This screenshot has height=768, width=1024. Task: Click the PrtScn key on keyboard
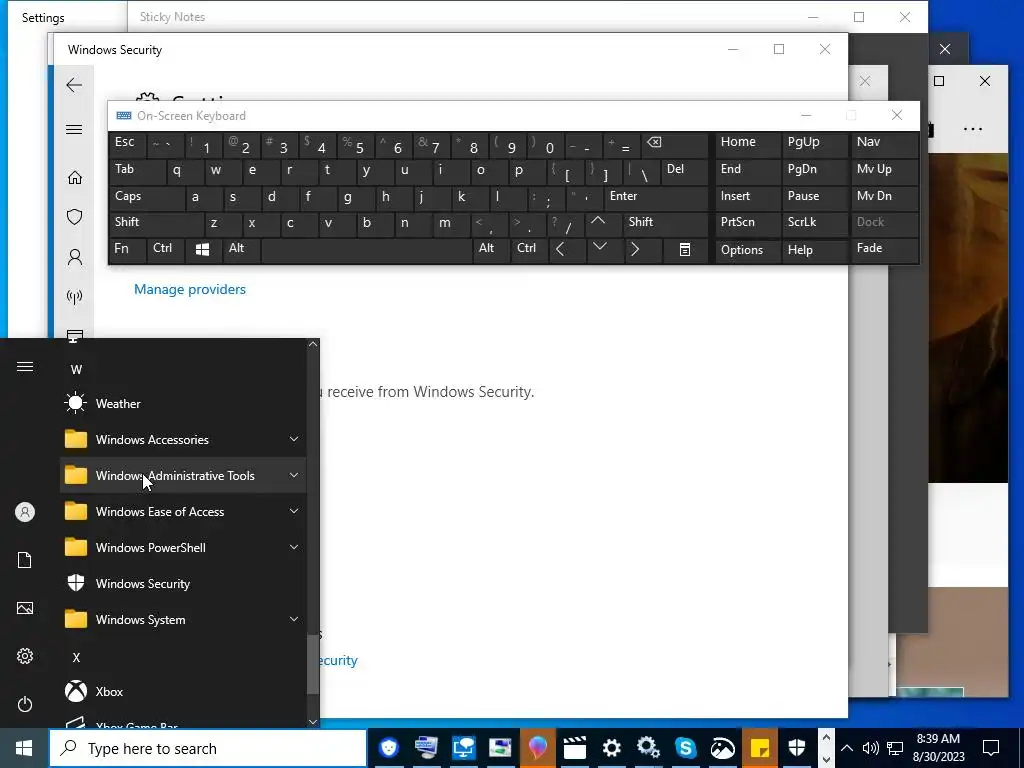tap(748, 223)
